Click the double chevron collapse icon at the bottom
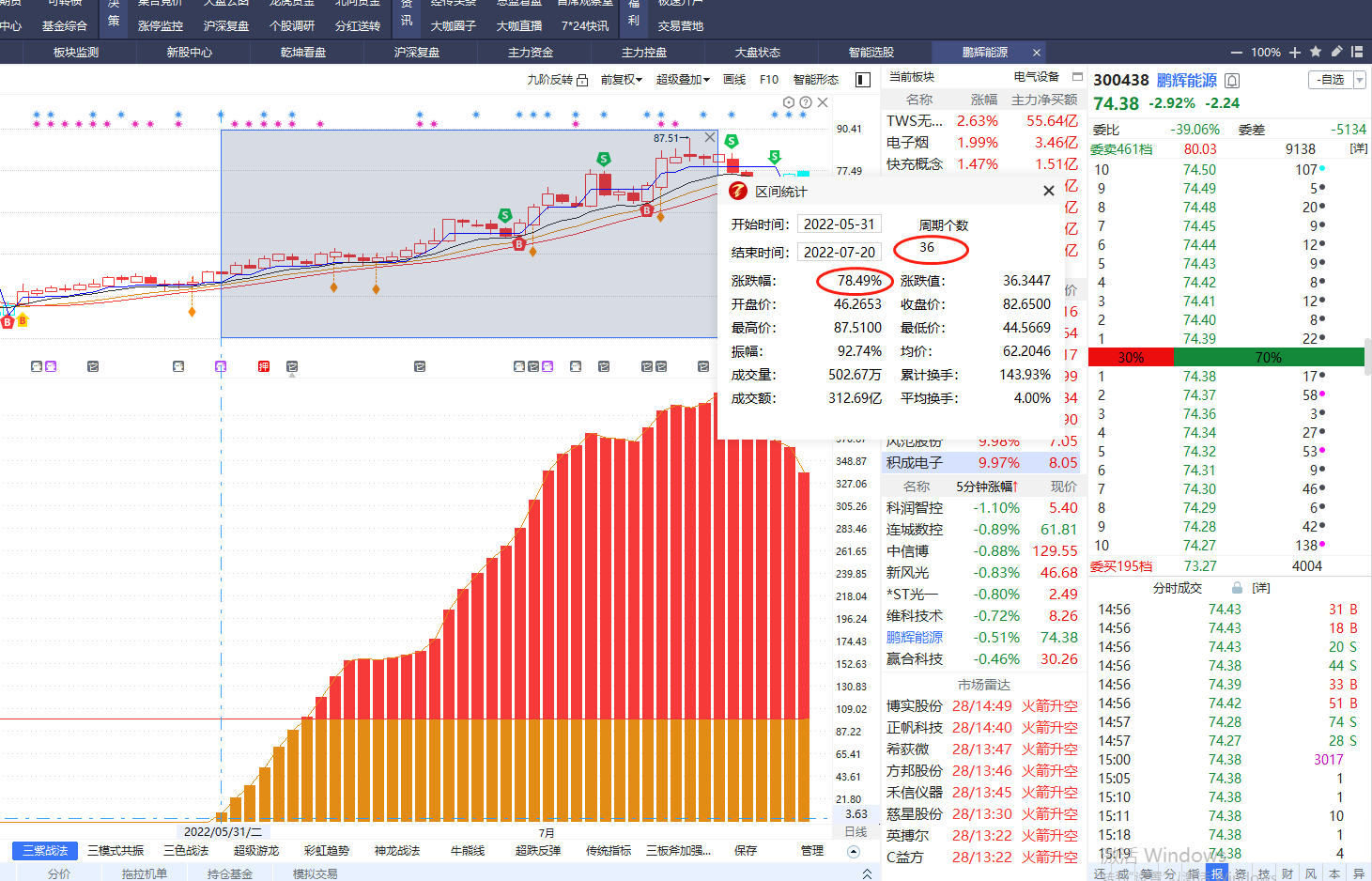The width and height of the screenshot is (1372, 881). coord(867,873)
